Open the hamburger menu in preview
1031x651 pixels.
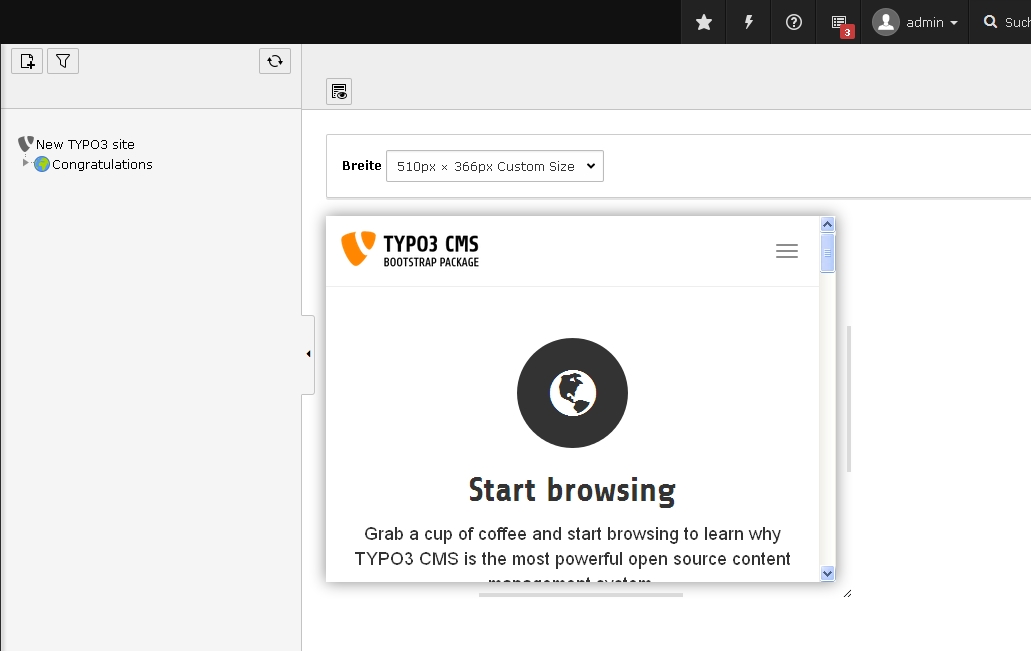tap(786, 251)
